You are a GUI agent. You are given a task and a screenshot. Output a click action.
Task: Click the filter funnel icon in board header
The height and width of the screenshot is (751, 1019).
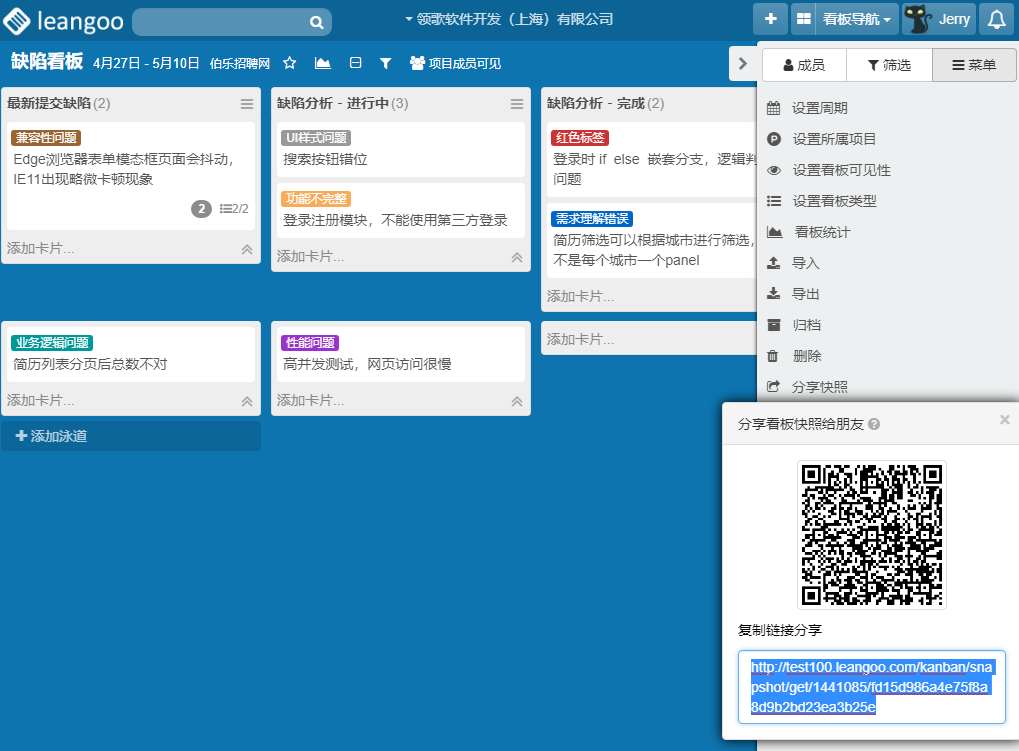pos(385,63)
